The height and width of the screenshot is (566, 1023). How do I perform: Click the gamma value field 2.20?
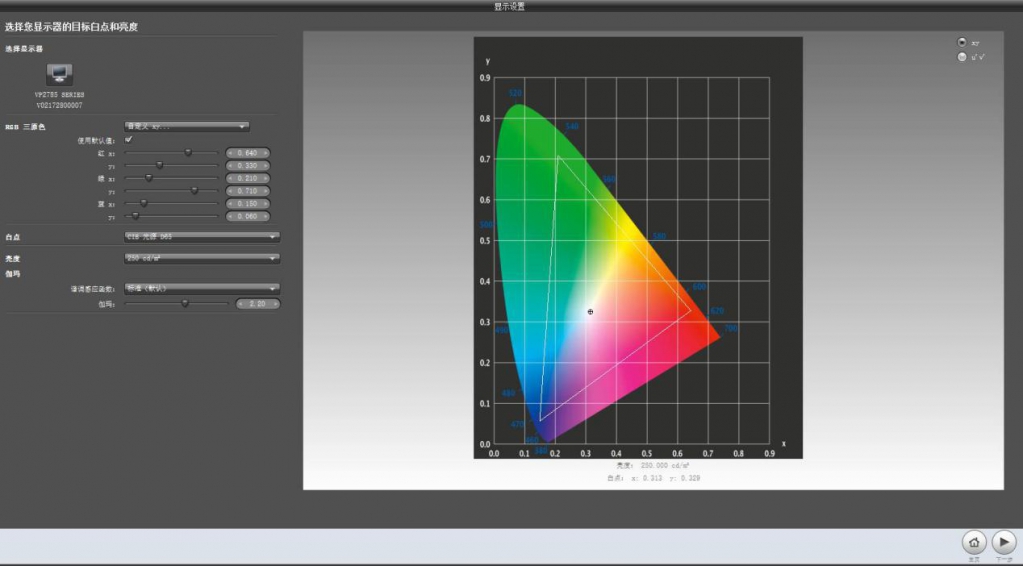click(x=258, y=304)
